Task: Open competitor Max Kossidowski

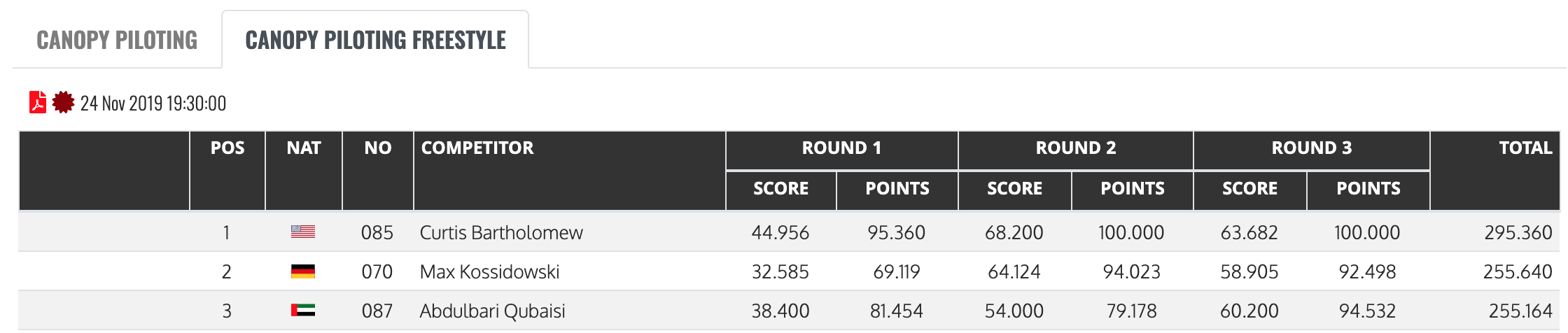Action: point(489,271)
